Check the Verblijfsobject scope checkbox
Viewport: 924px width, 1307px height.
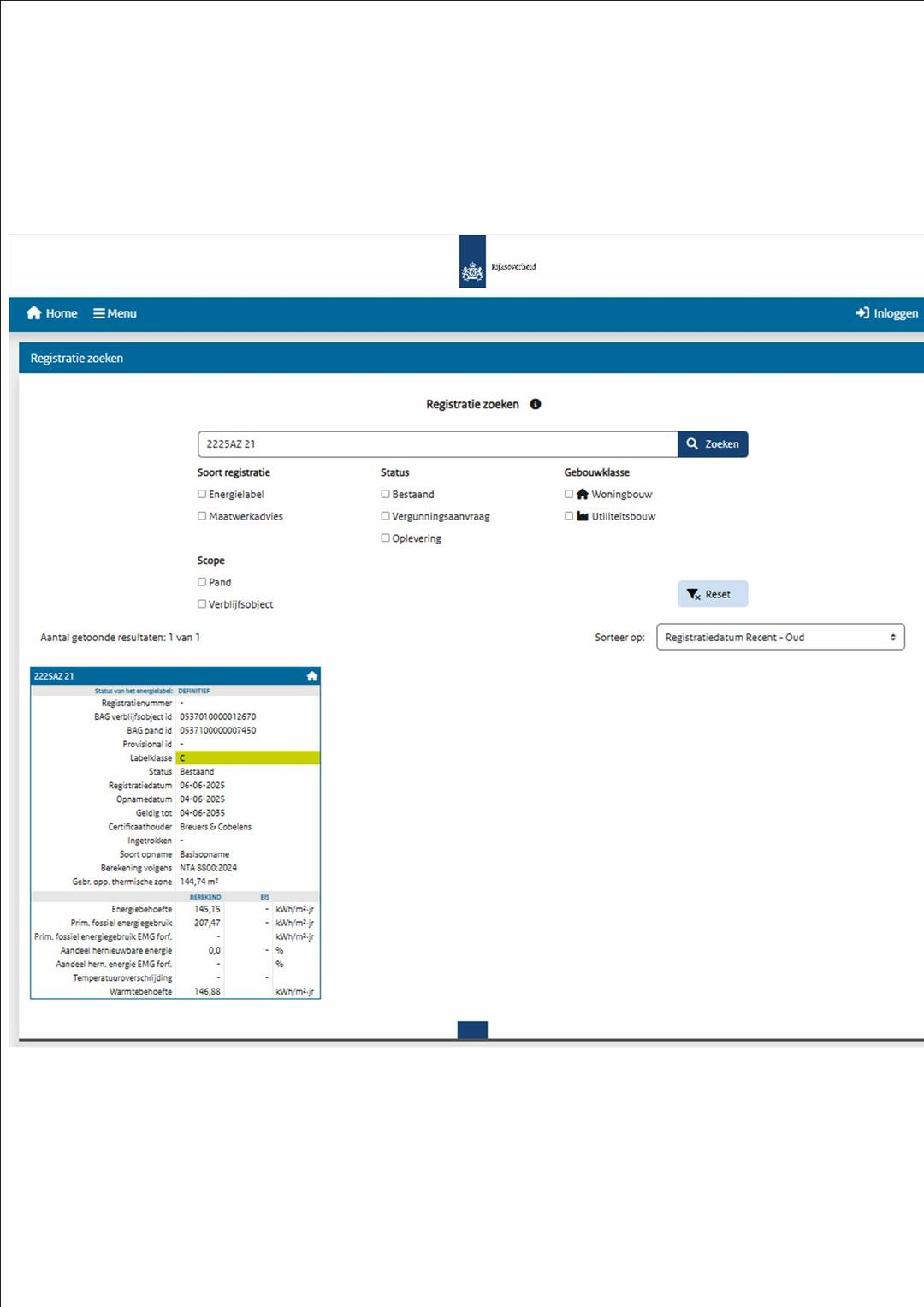pos(202,603)
